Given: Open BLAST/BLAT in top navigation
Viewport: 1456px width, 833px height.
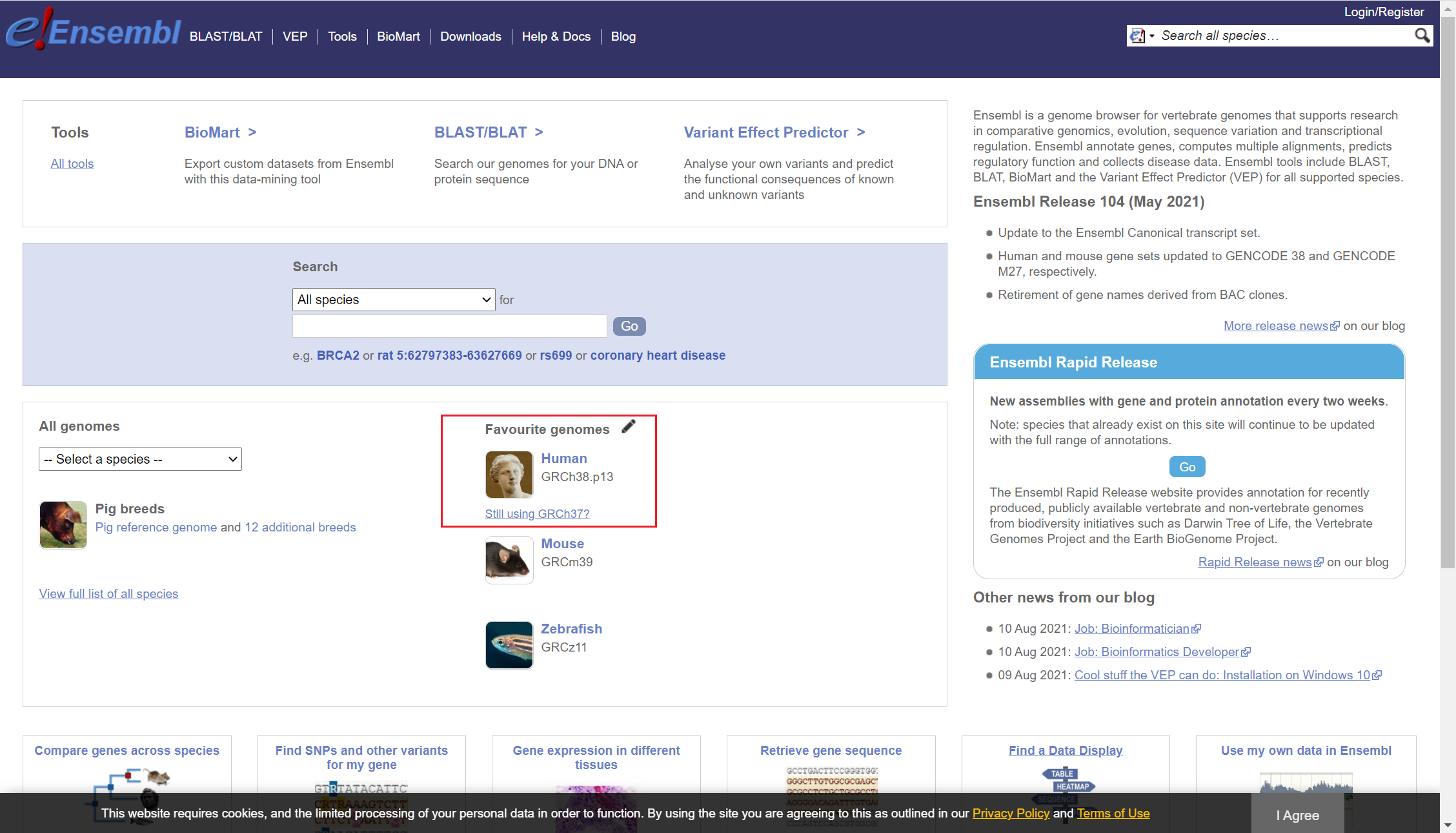Looking at the screenshot, I should [226, 37].
